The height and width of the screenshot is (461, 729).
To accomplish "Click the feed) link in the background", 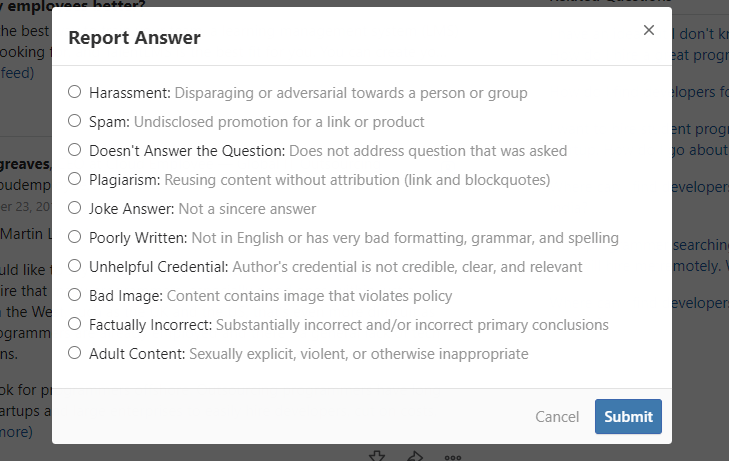I will pos(17,73).
